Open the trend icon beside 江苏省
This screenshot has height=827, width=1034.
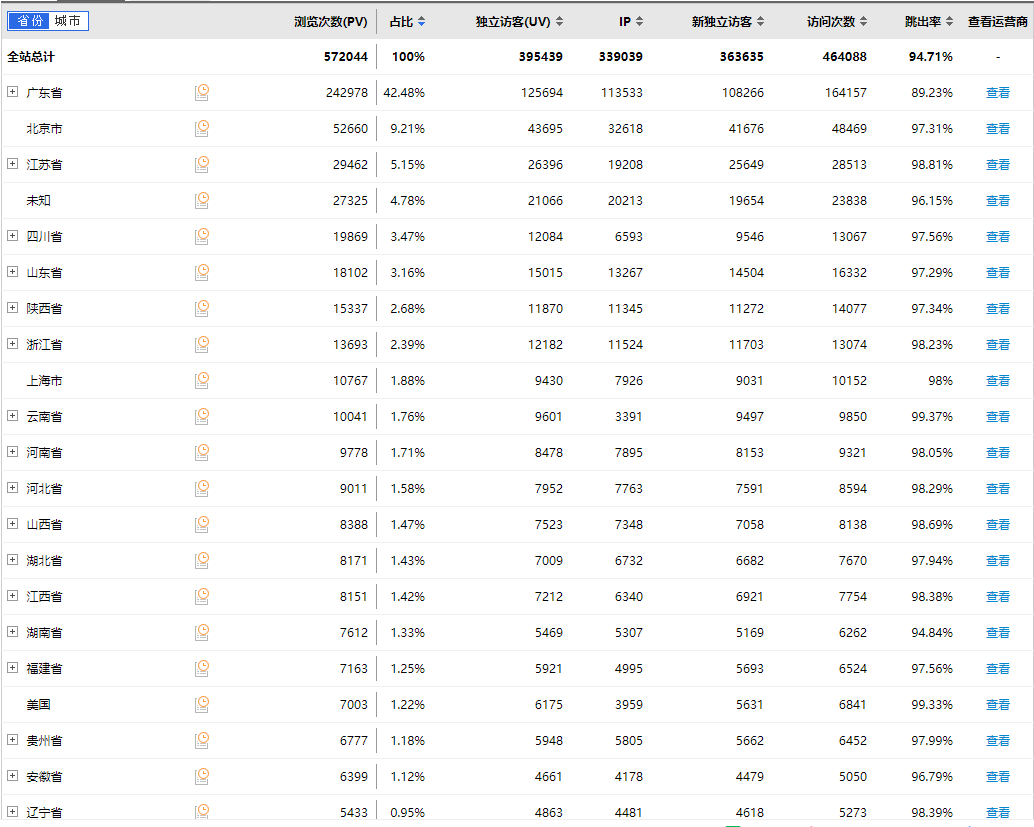(x=202, y=164)
